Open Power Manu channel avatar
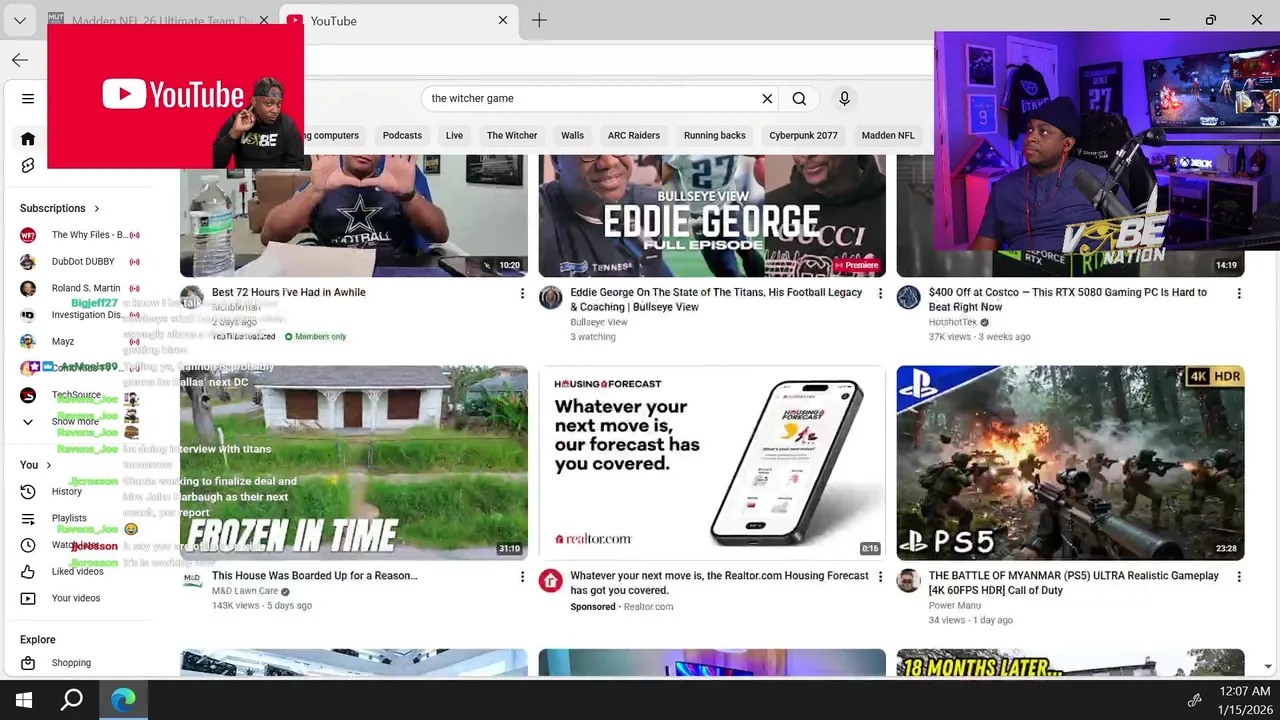 click(908, 581)
